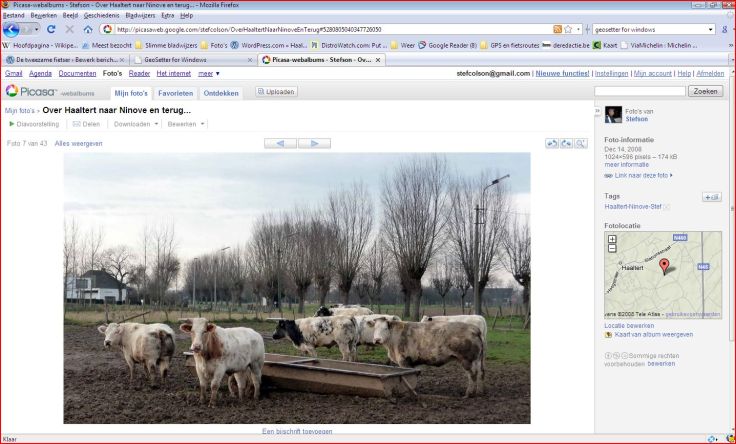Zoom out on the Fotolocatie map
736x444 pixels.
(612, 248)
